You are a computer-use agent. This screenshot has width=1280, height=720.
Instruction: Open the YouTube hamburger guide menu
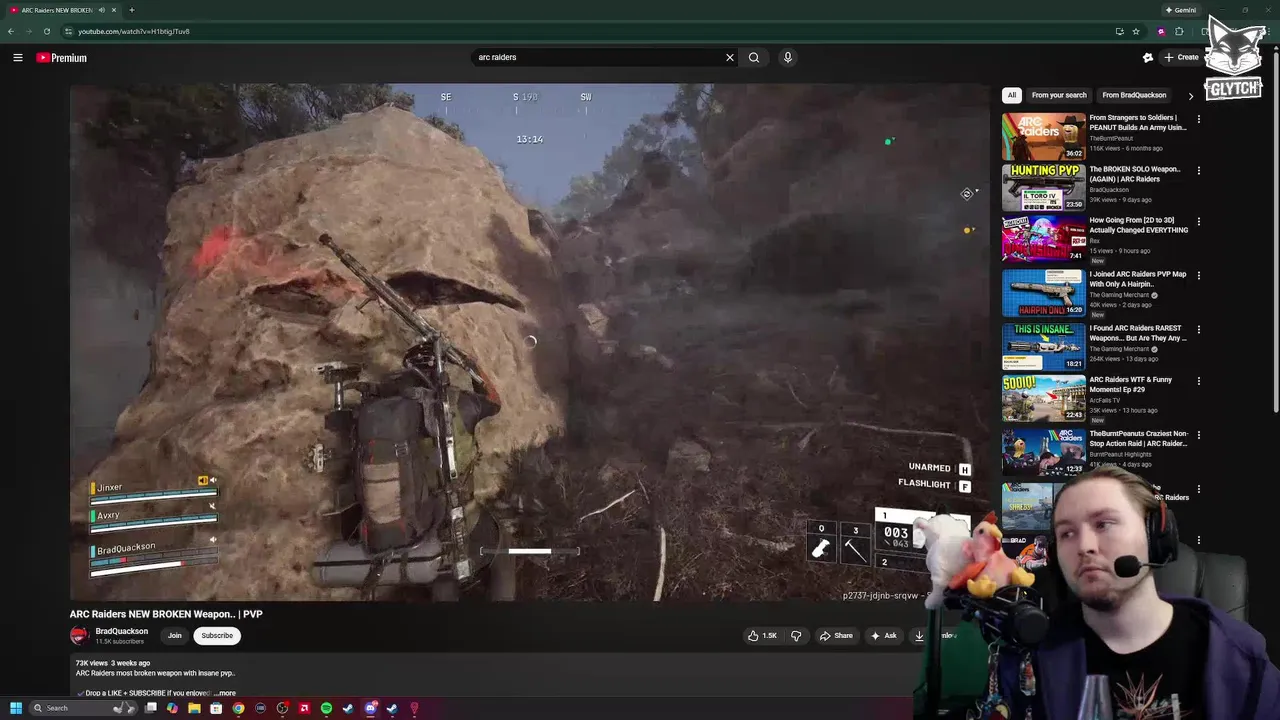pyautogui.click(x=18, y=58)
